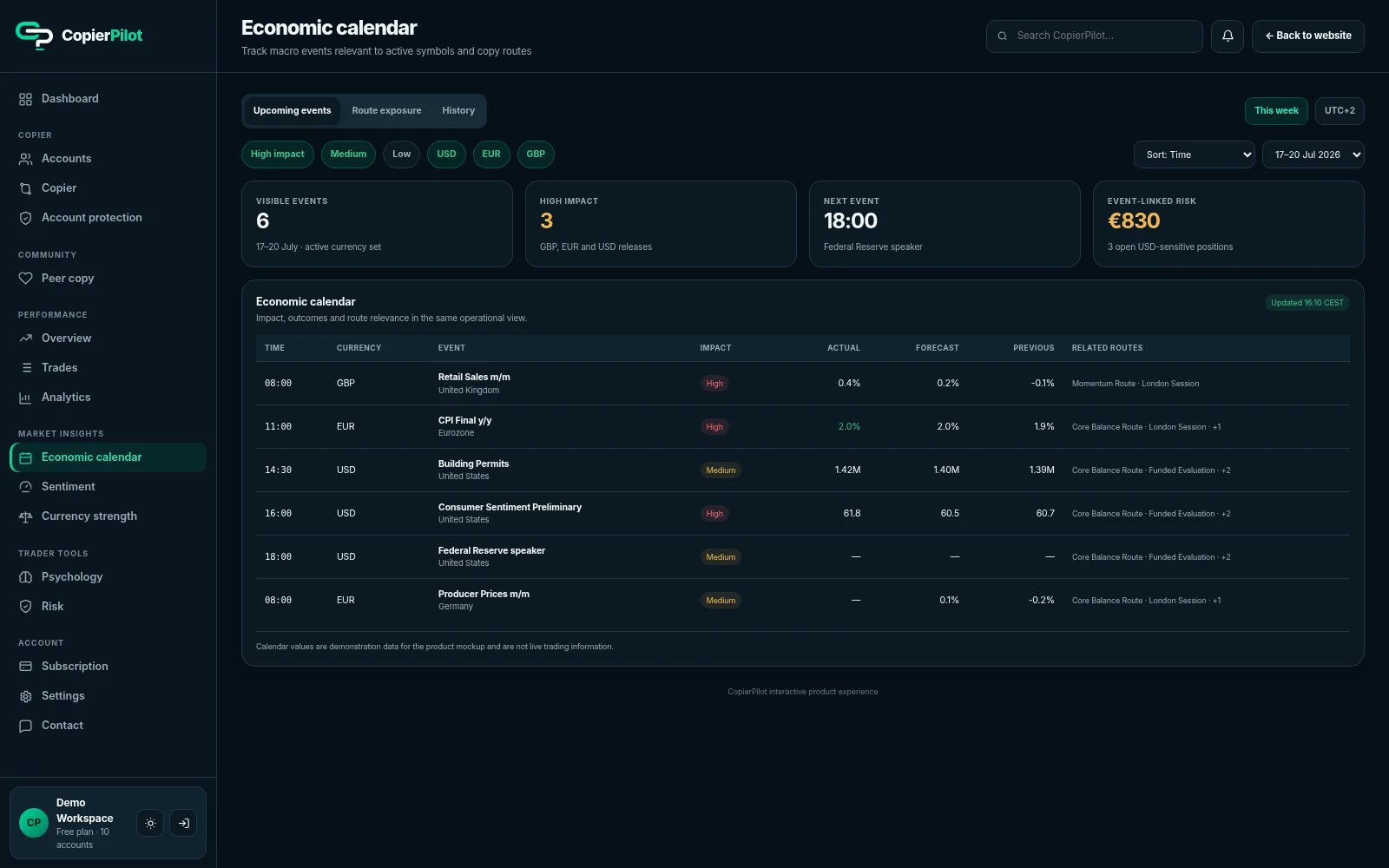The width and height of the screenshot is (1389, 868).
Task: Switch to the Route exposure tab
Action: pyautogui.click(x=386, y=111)
